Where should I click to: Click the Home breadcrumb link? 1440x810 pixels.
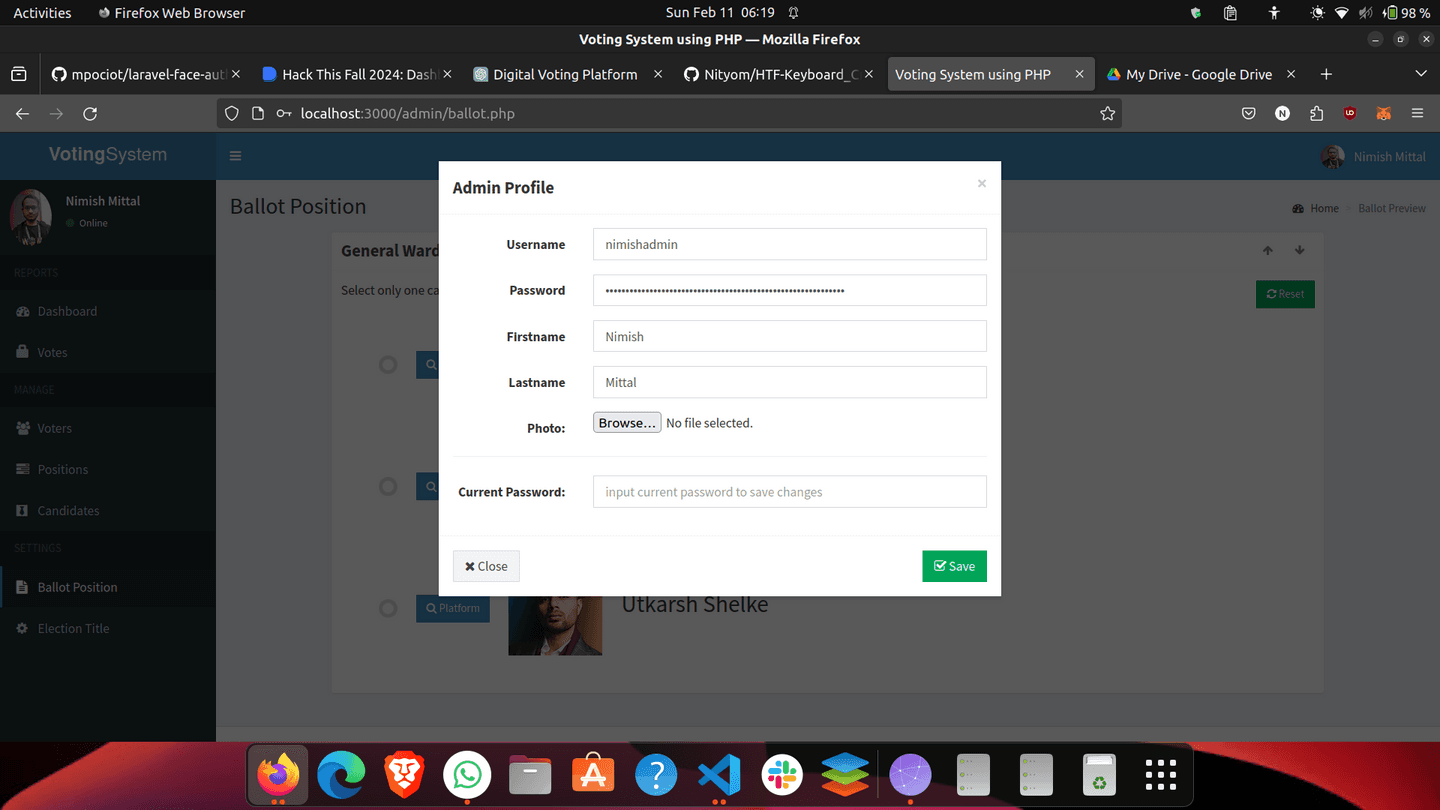click(x=1315, y=208)
